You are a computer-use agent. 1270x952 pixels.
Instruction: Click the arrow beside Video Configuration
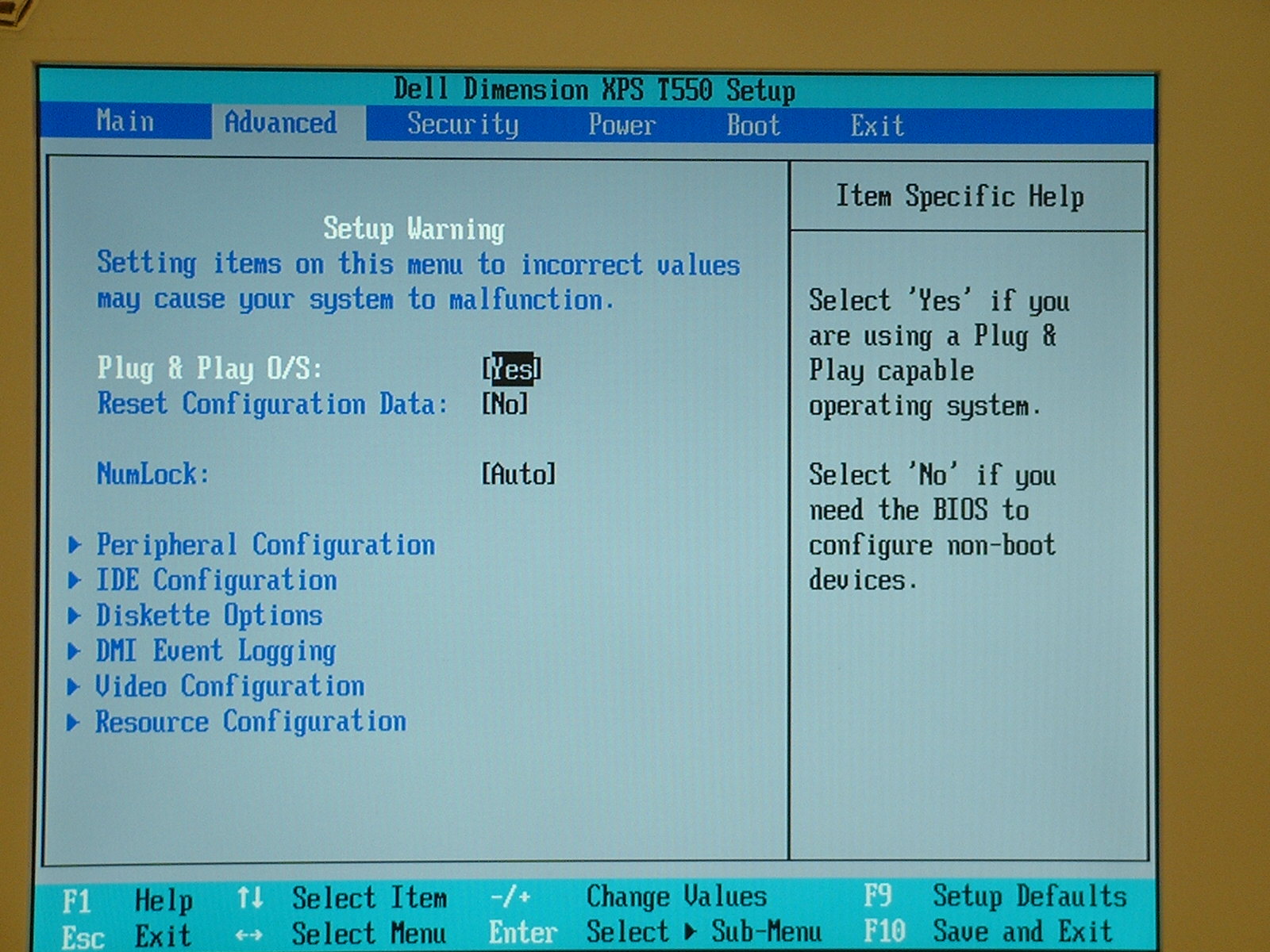tap(74, 686)
